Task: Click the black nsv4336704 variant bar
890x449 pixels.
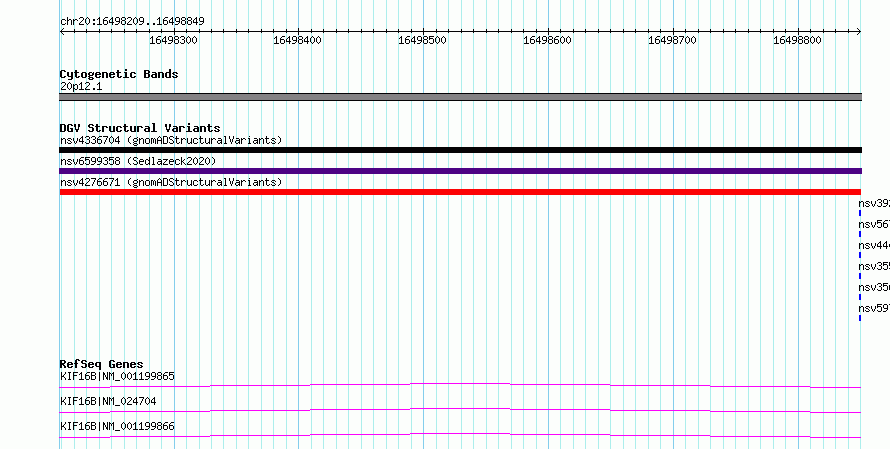Action: (x=460, y=150)
